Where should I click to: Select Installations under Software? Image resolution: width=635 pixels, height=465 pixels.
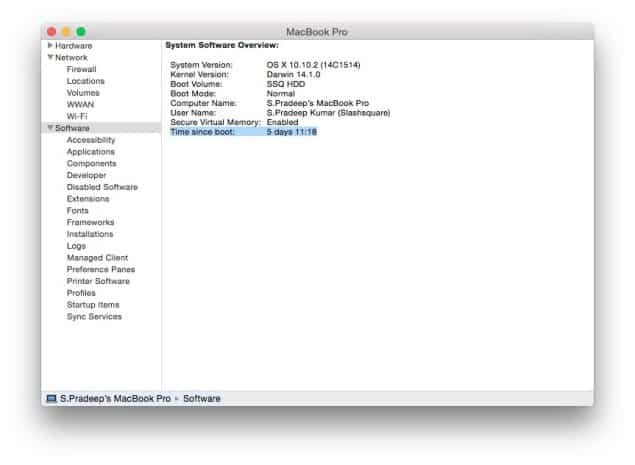[90, 234]
